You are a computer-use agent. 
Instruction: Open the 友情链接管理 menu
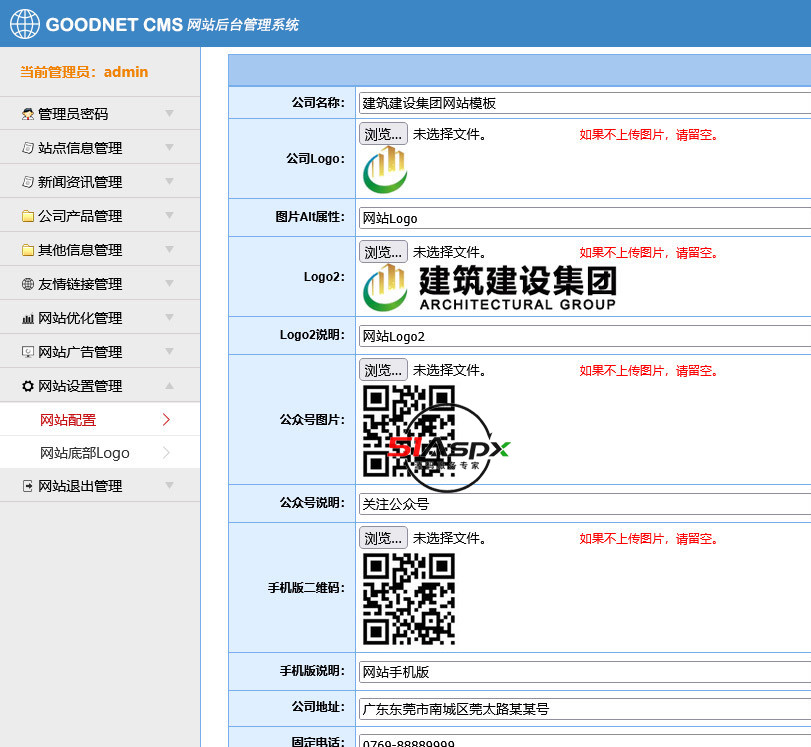tap(100, 283)
